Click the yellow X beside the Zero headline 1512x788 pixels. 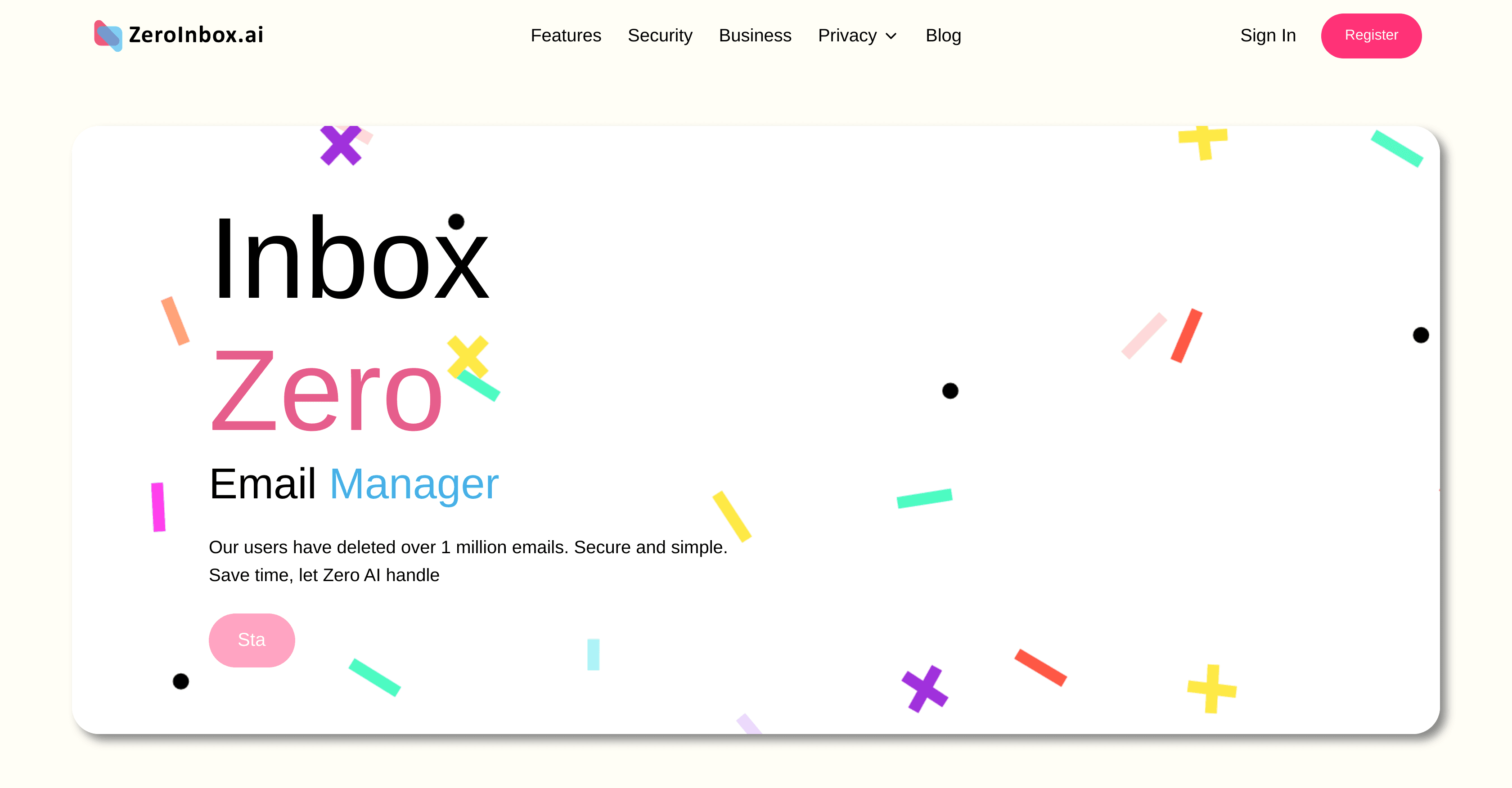pyautogui.click(x=469, y=357)
